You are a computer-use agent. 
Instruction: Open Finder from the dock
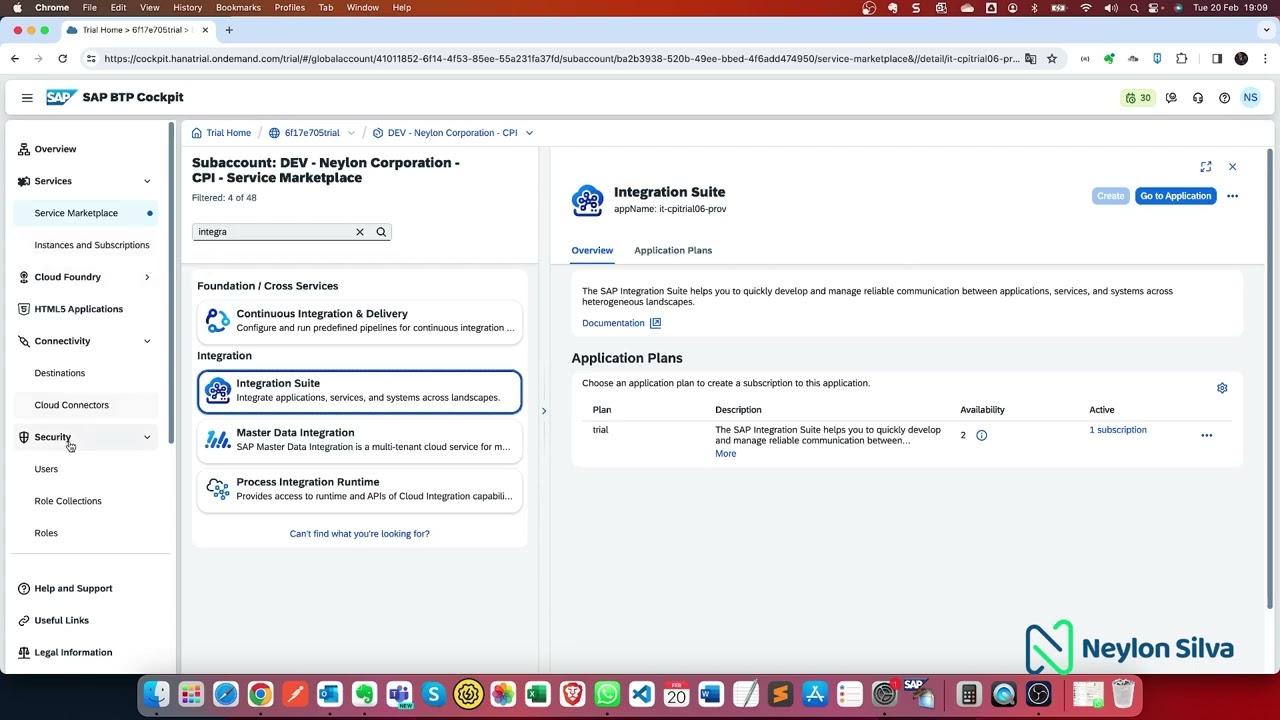156,694
